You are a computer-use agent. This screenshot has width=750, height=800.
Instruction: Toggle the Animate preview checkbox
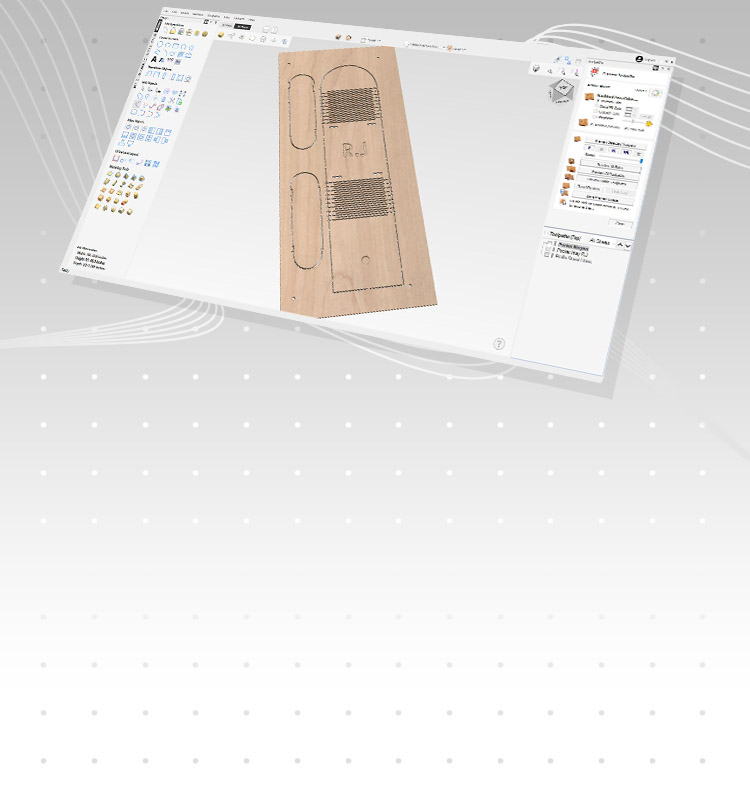point(591,124)
